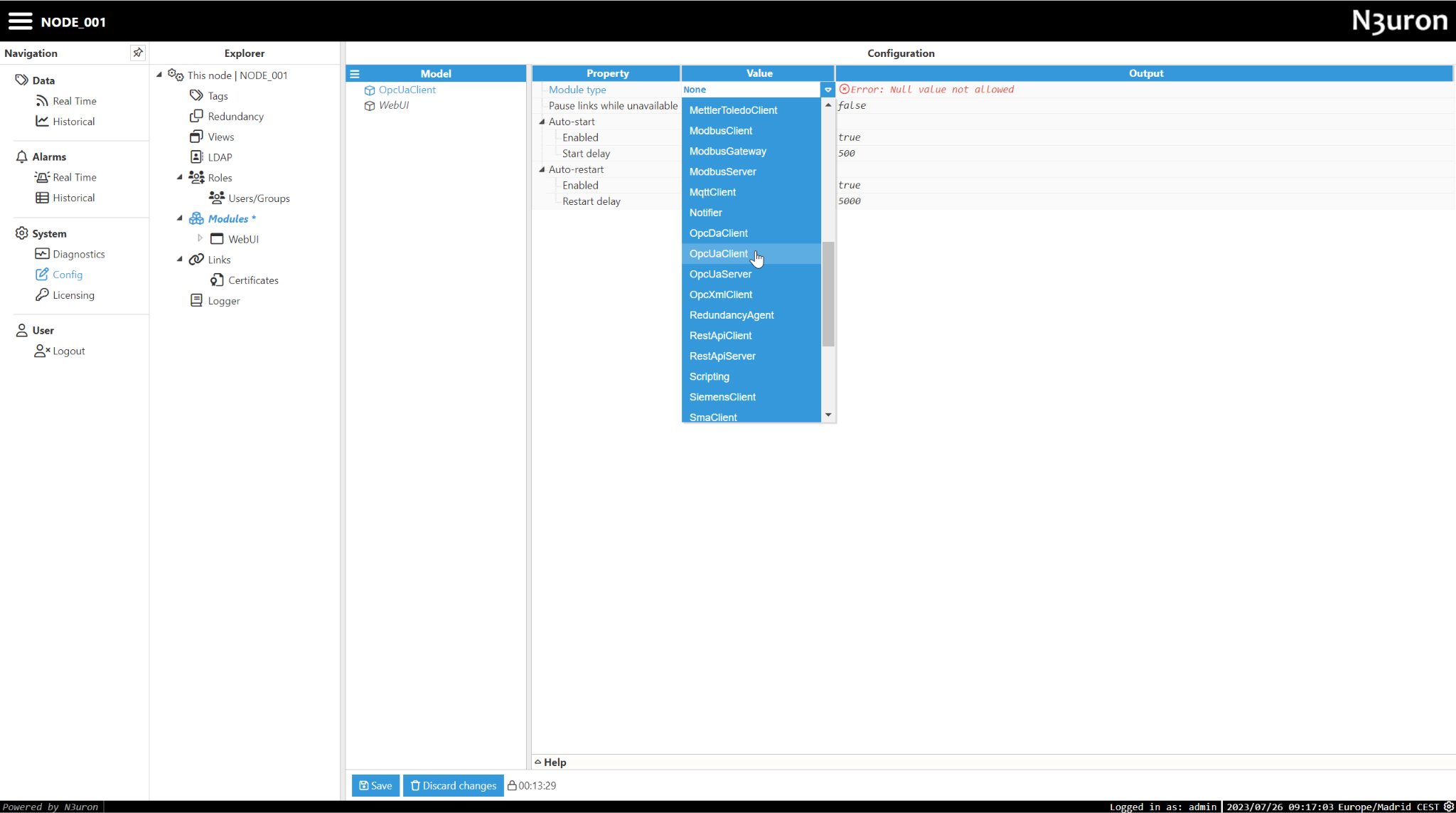Collapse the Modules tree node

coord(180,218)
